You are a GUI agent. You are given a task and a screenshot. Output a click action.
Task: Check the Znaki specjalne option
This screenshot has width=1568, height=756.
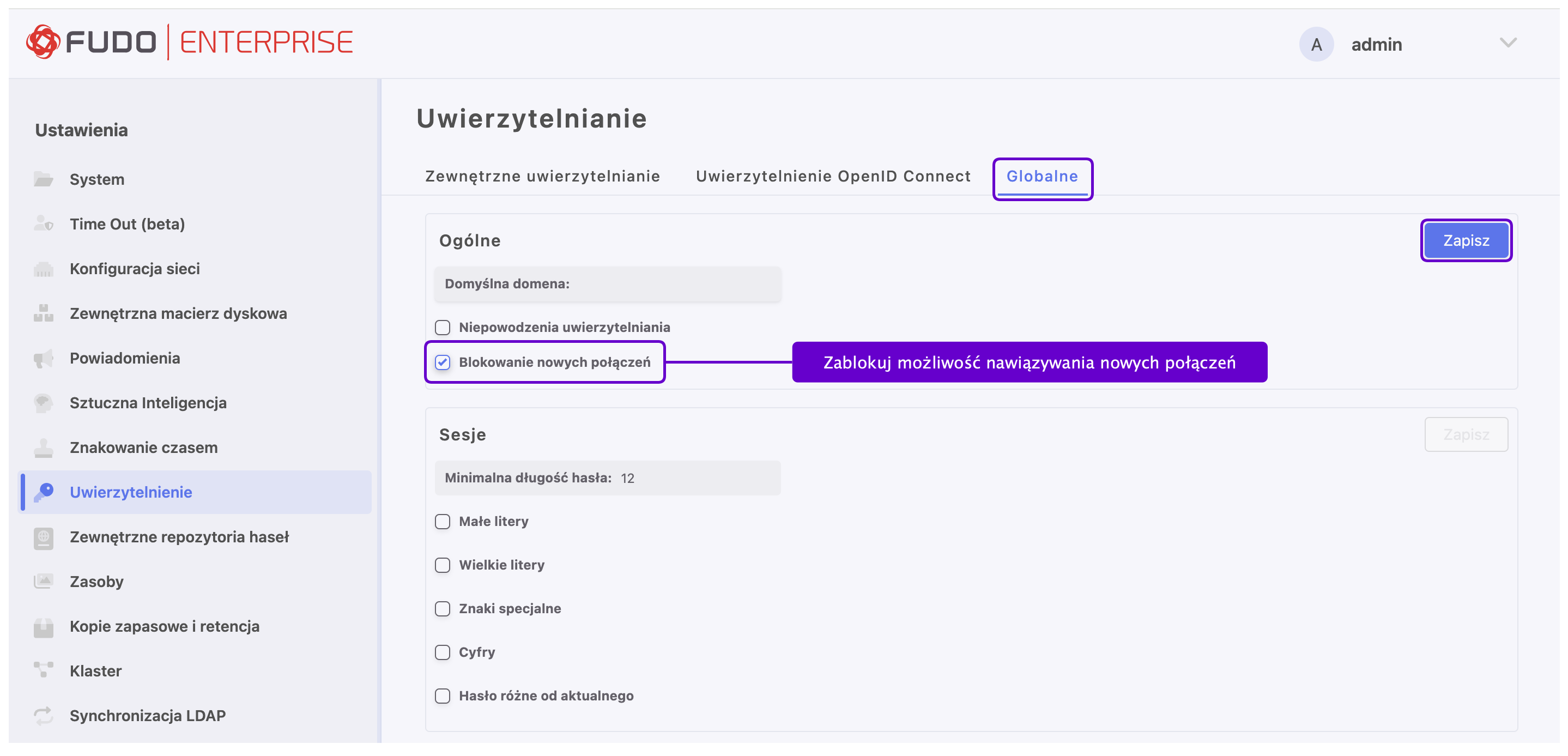pos(443,609)
